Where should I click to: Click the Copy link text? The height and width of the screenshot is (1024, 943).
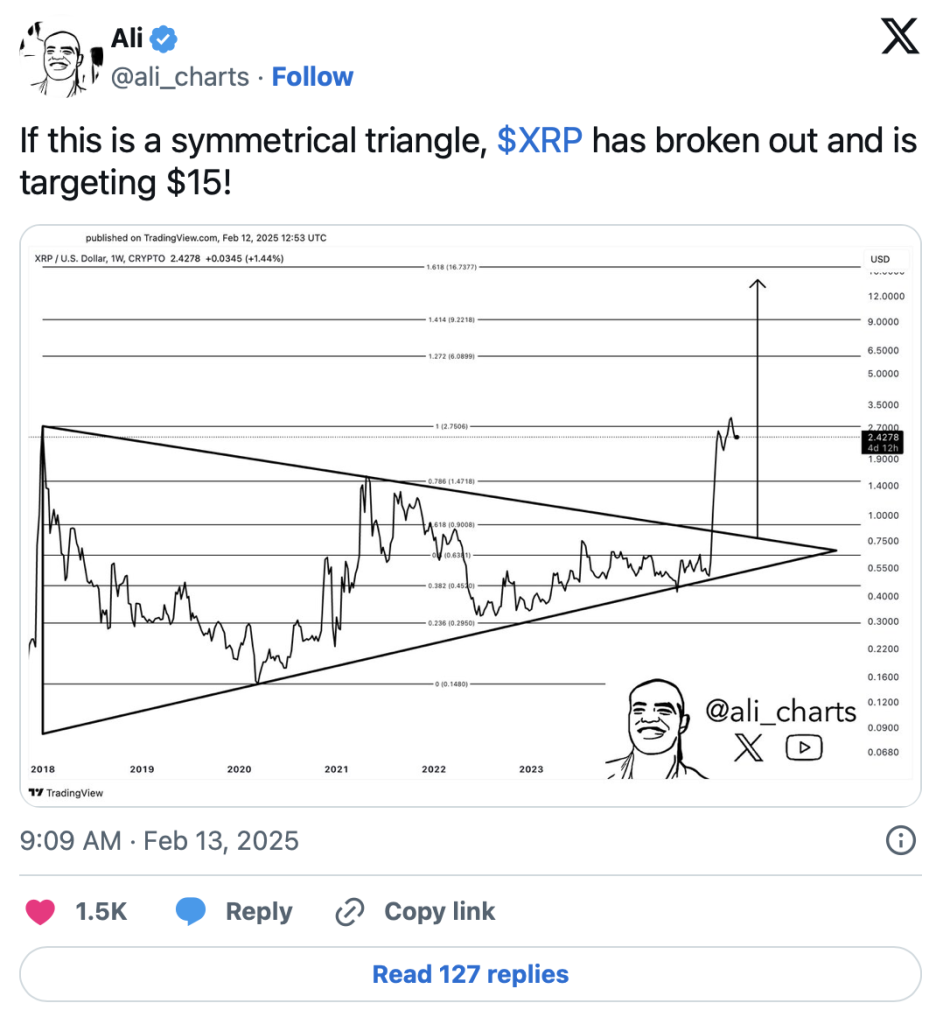[x=439, y=911]
